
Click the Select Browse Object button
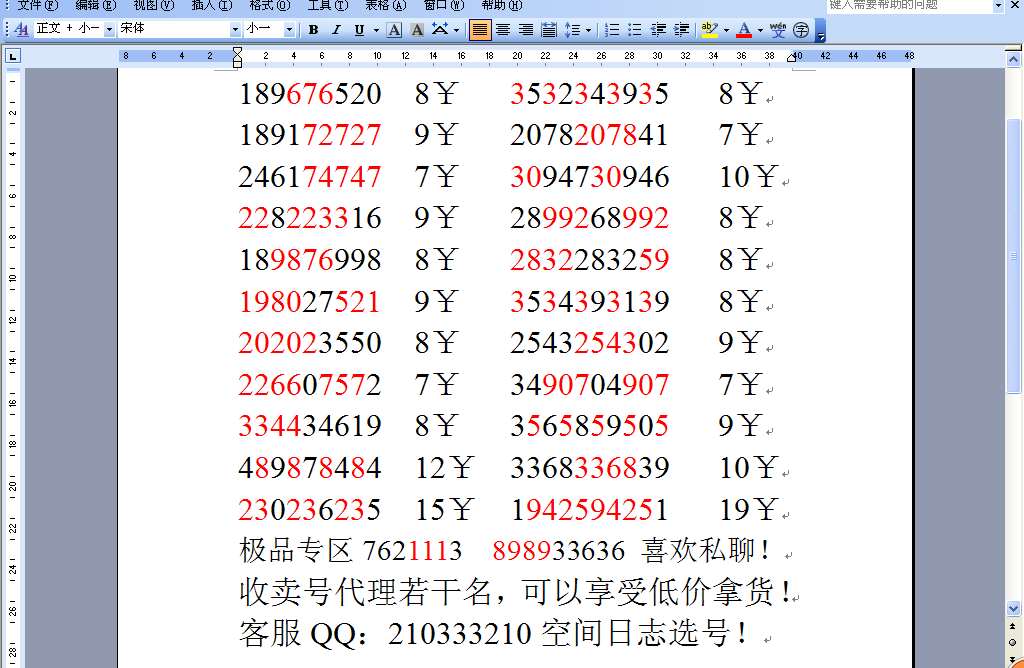[1014, 643]
